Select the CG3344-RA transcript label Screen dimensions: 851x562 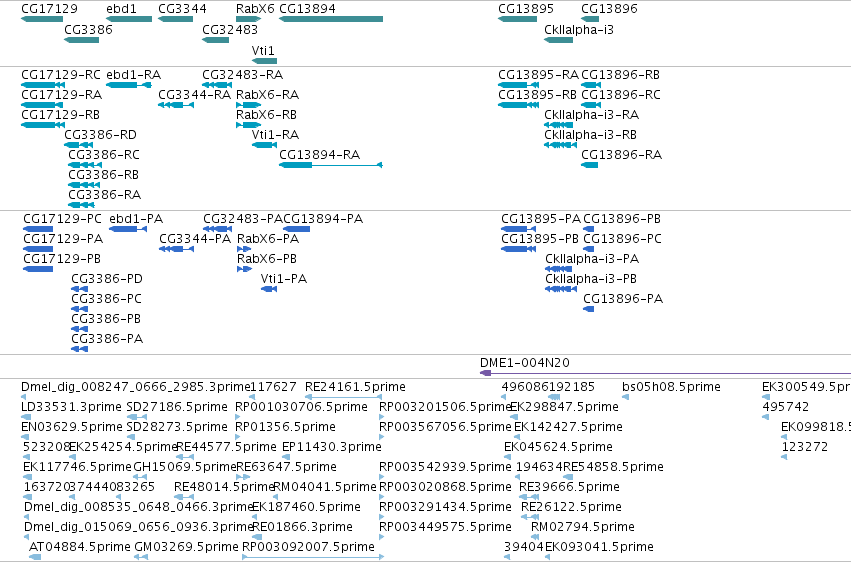pyautogui.click(x=195, y=94)
